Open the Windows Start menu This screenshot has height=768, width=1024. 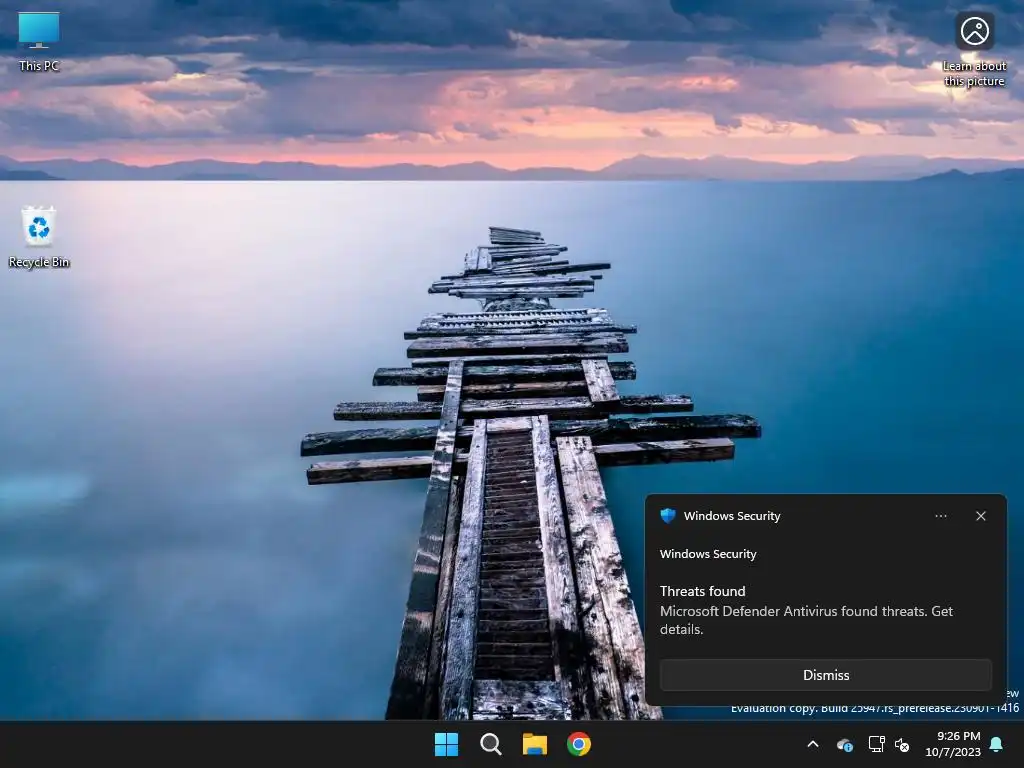[x=447, y=744]
